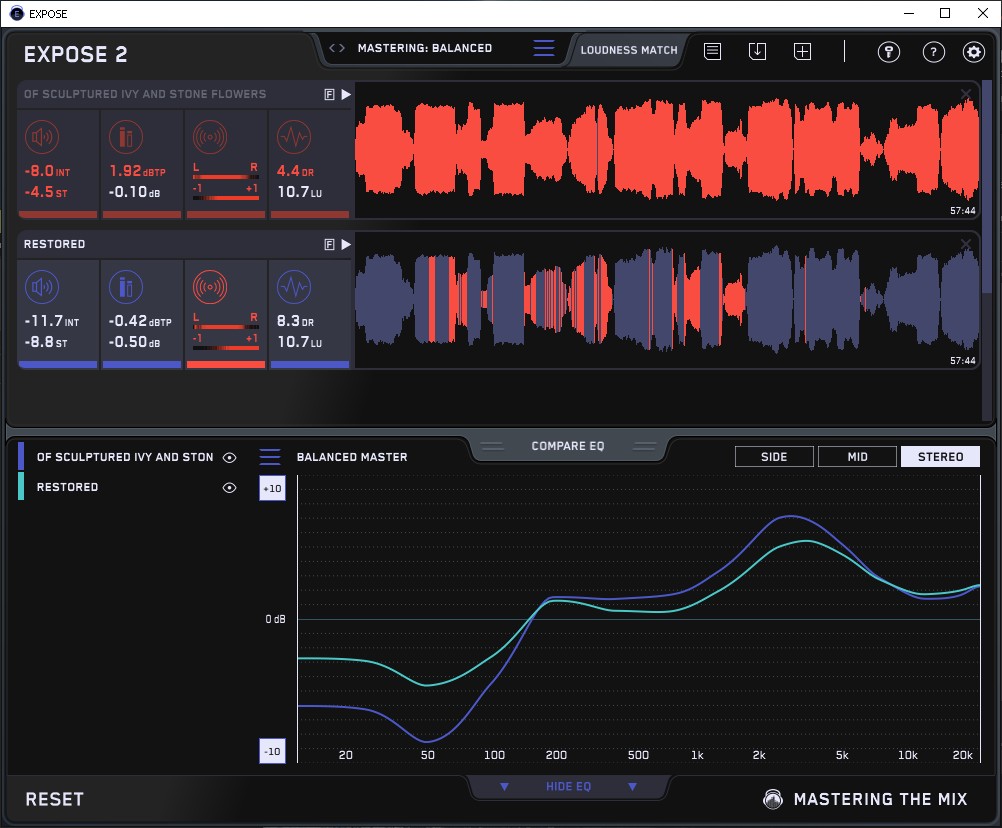Click the RESTORED track waveform
Viewport: 1002px width, 828px height.
(x=667, y=301)
